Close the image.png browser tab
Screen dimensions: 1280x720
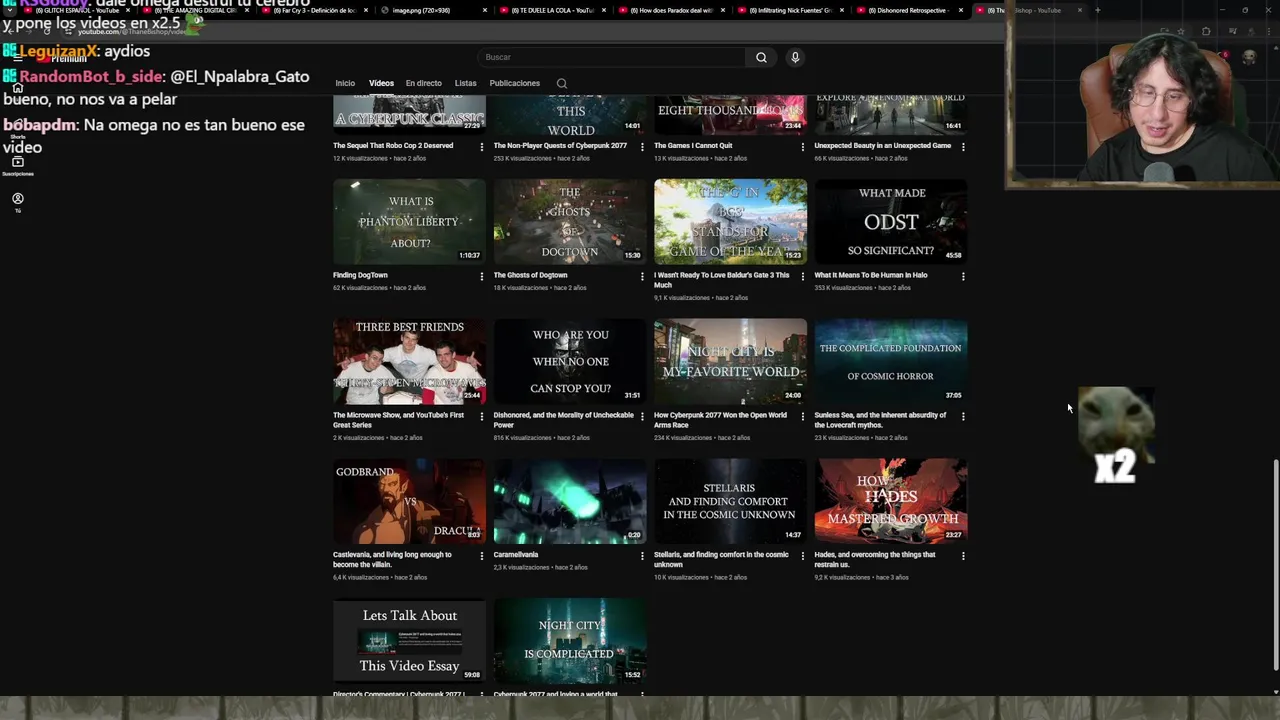485,10
